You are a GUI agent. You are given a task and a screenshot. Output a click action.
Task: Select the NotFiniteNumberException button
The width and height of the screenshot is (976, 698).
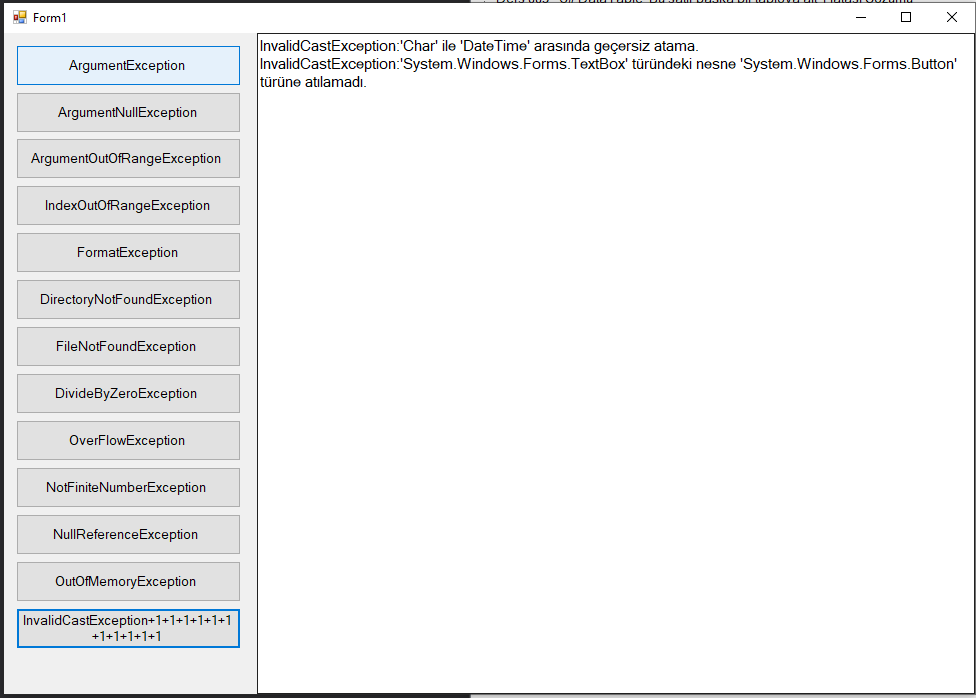click(x=128, y=487)
